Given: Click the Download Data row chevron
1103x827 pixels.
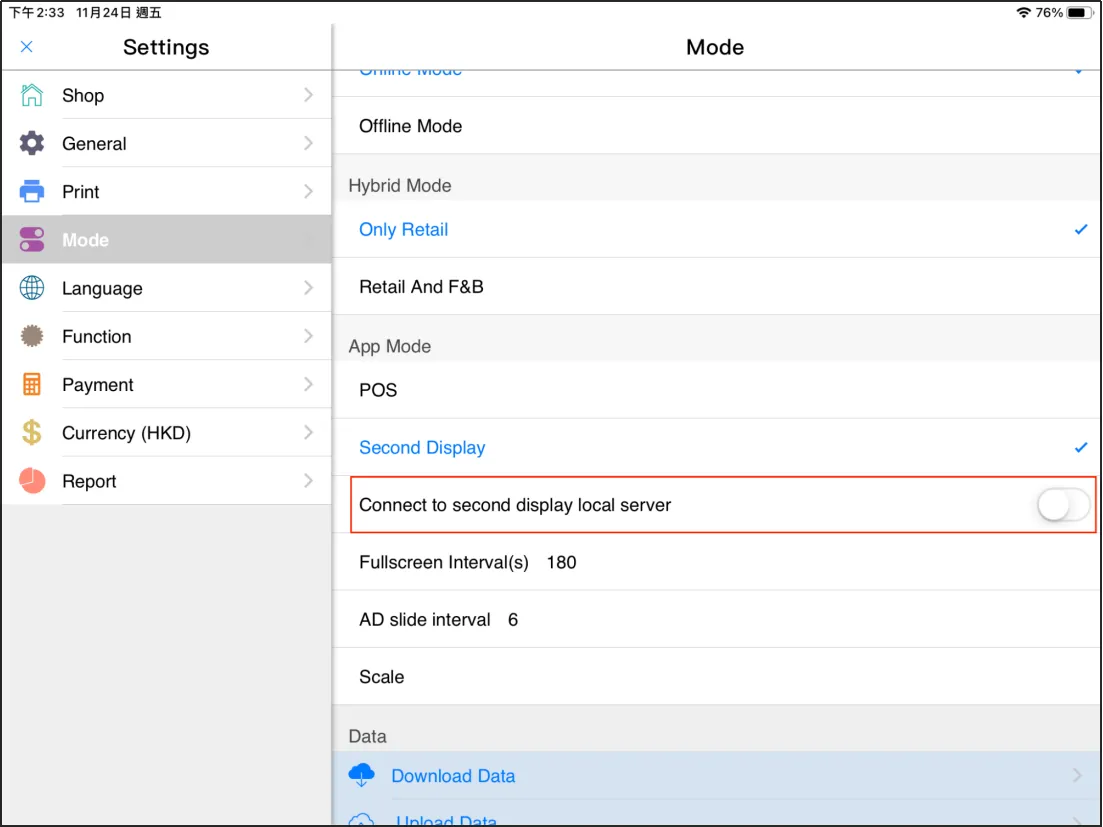Looking at the screenshot, I should [1077, 776].
